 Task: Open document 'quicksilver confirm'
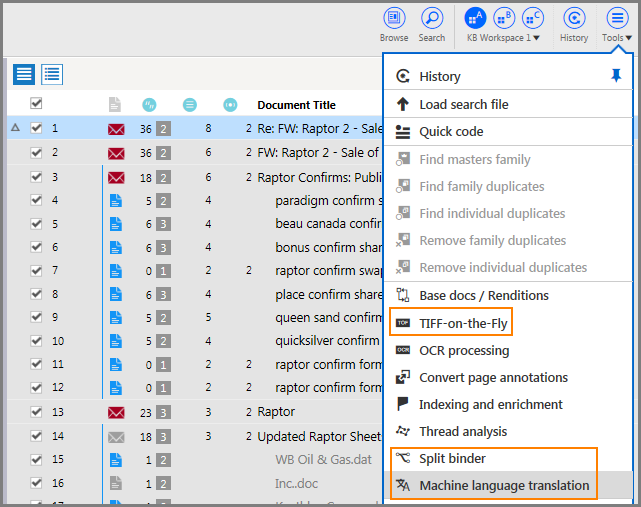point(327,341)
